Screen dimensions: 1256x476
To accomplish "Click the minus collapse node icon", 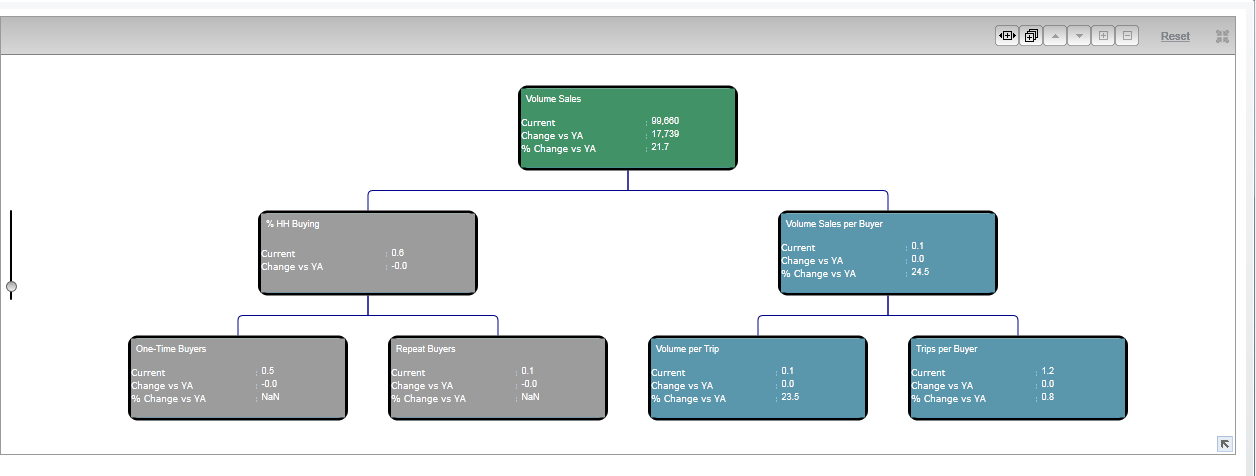I will coord(1128,36).
